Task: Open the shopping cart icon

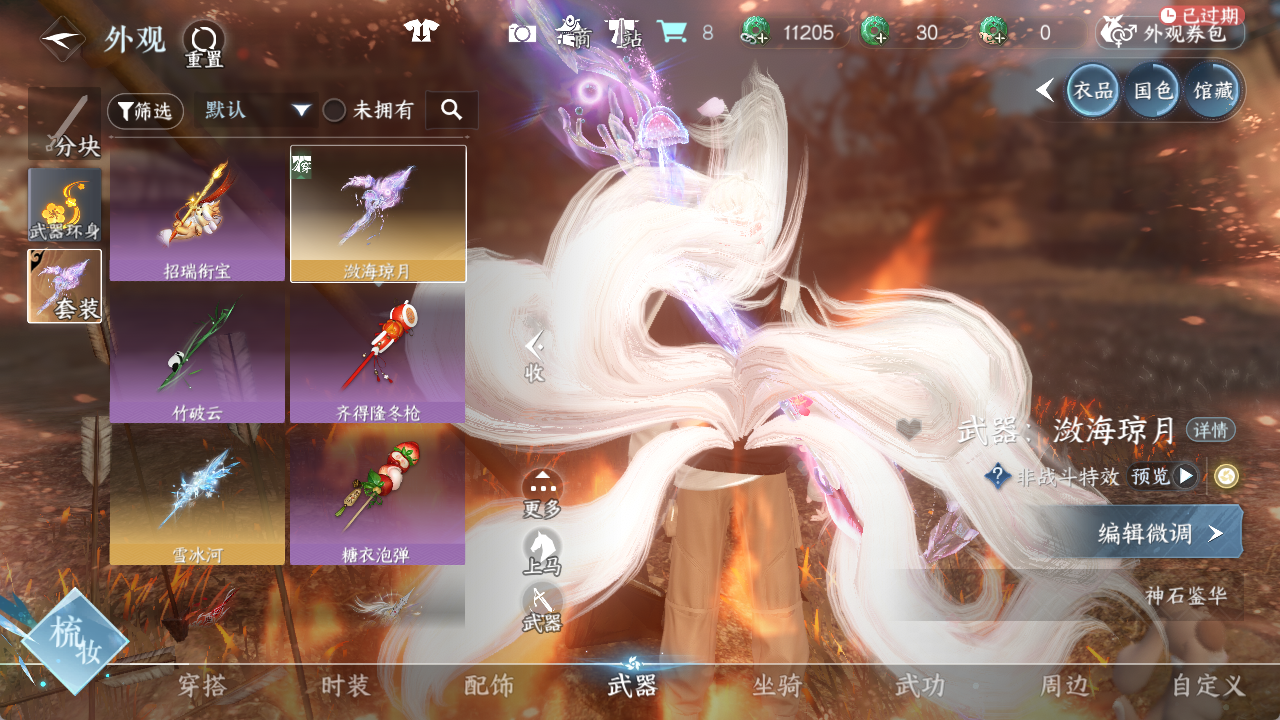Action: pyautogui.click(x=671, y=32)
